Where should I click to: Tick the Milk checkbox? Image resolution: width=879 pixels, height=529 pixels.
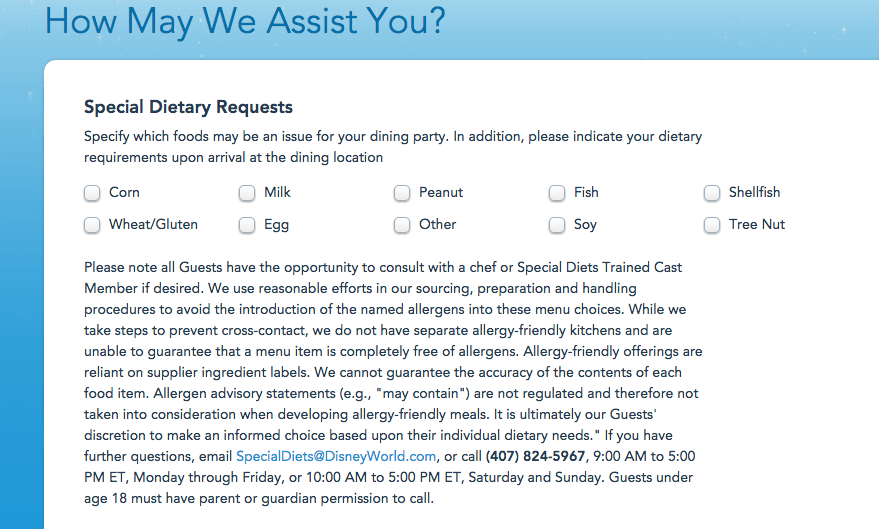click(x=247, y=193)
